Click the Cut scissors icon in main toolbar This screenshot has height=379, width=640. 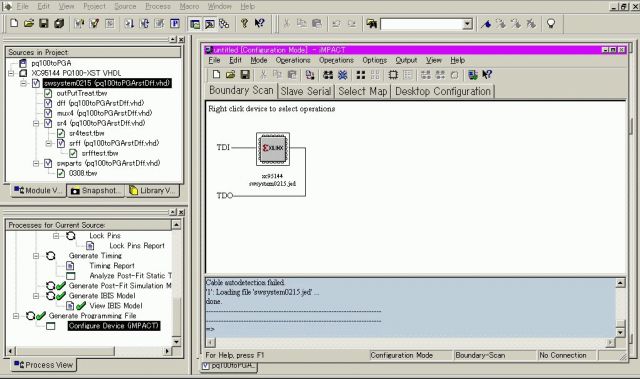[286, 23]
